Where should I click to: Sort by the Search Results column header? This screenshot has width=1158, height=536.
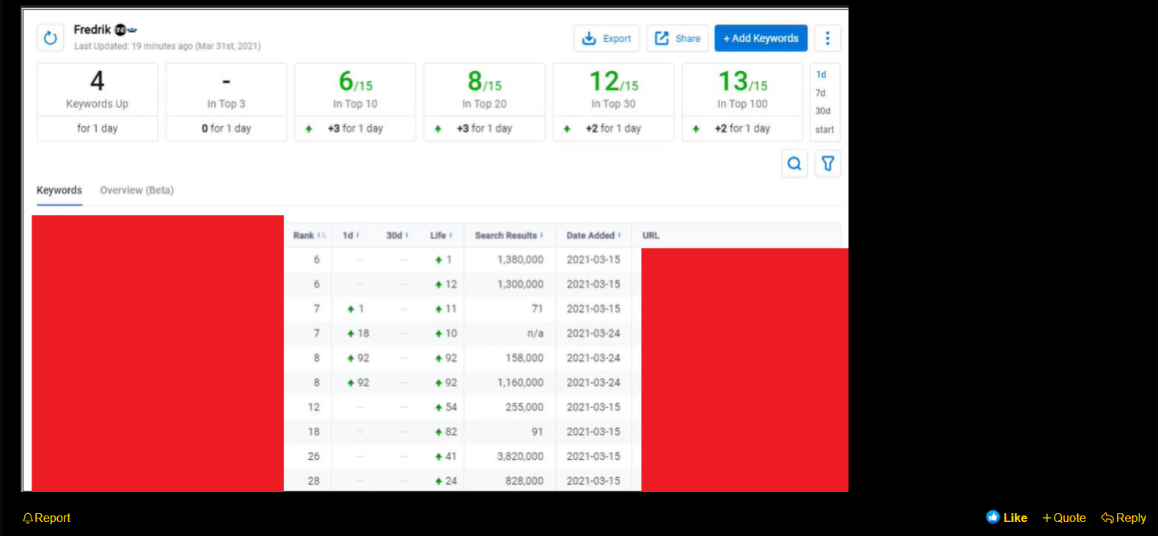509,236
